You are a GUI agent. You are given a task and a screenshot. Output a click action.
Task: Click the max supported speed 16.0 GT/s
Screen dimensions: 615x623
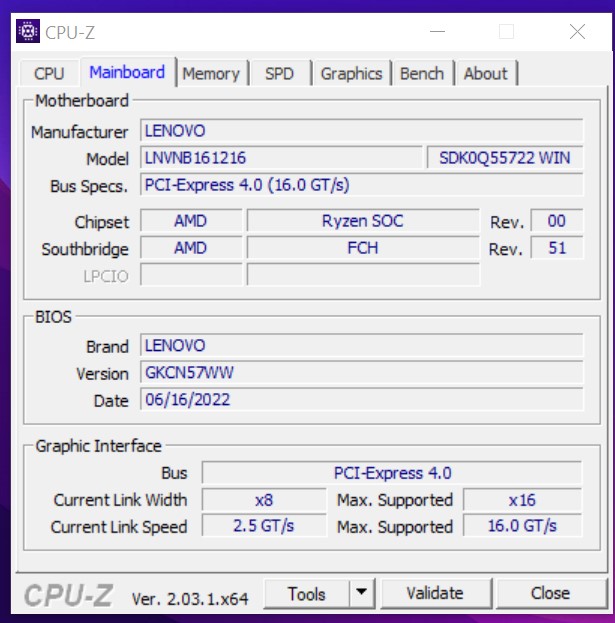click(522, 526)
